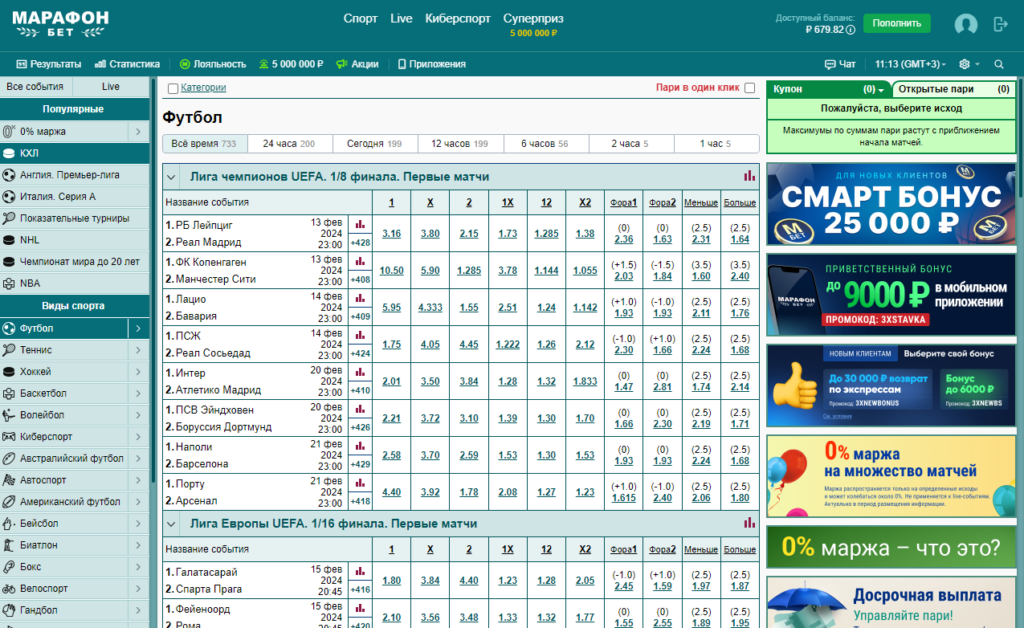Enable Пари в один клик checkbox
The image size is (1024, 628).
(x=750, y=87)
